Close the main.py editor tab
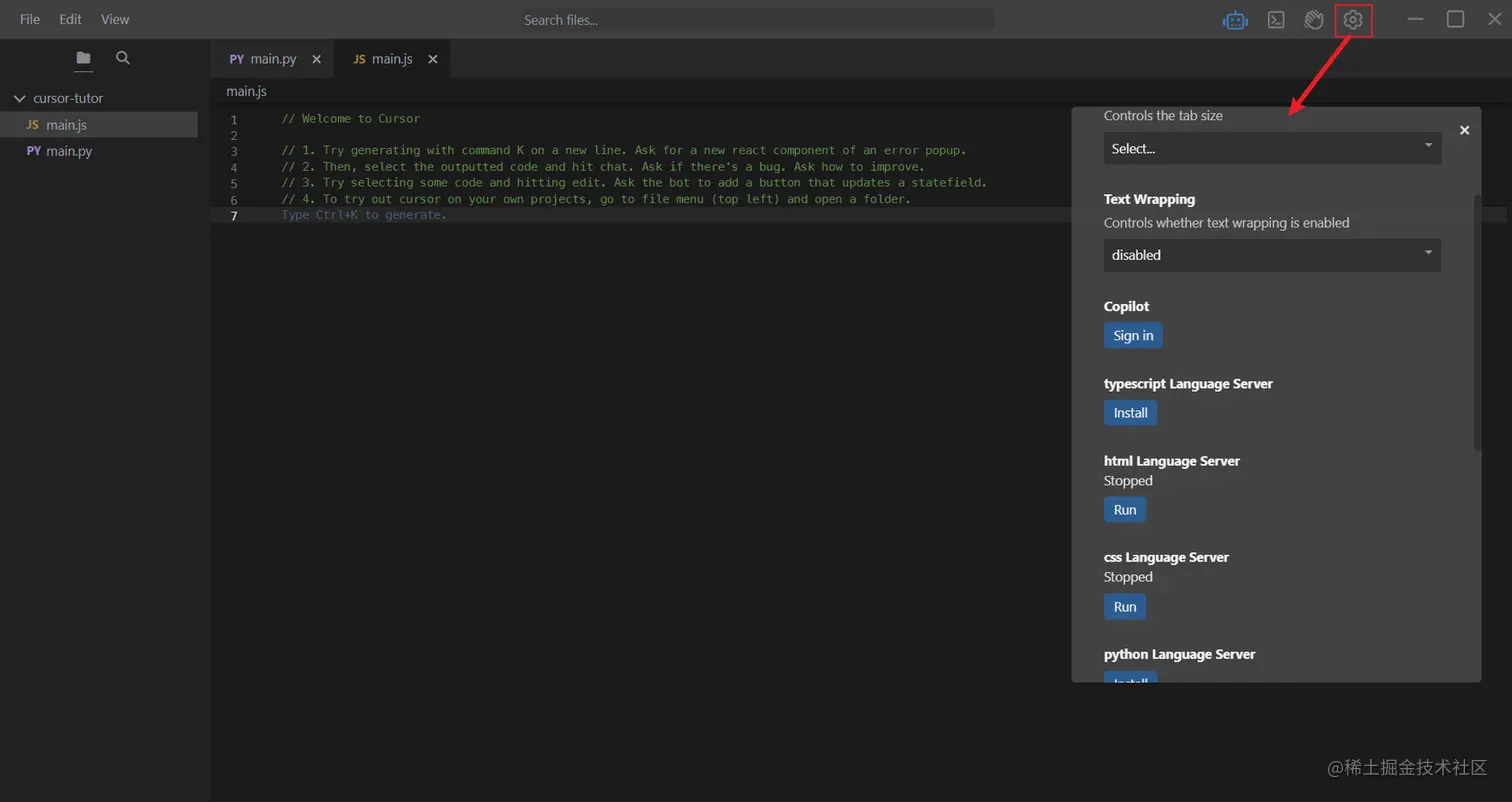 coord(317,59)
